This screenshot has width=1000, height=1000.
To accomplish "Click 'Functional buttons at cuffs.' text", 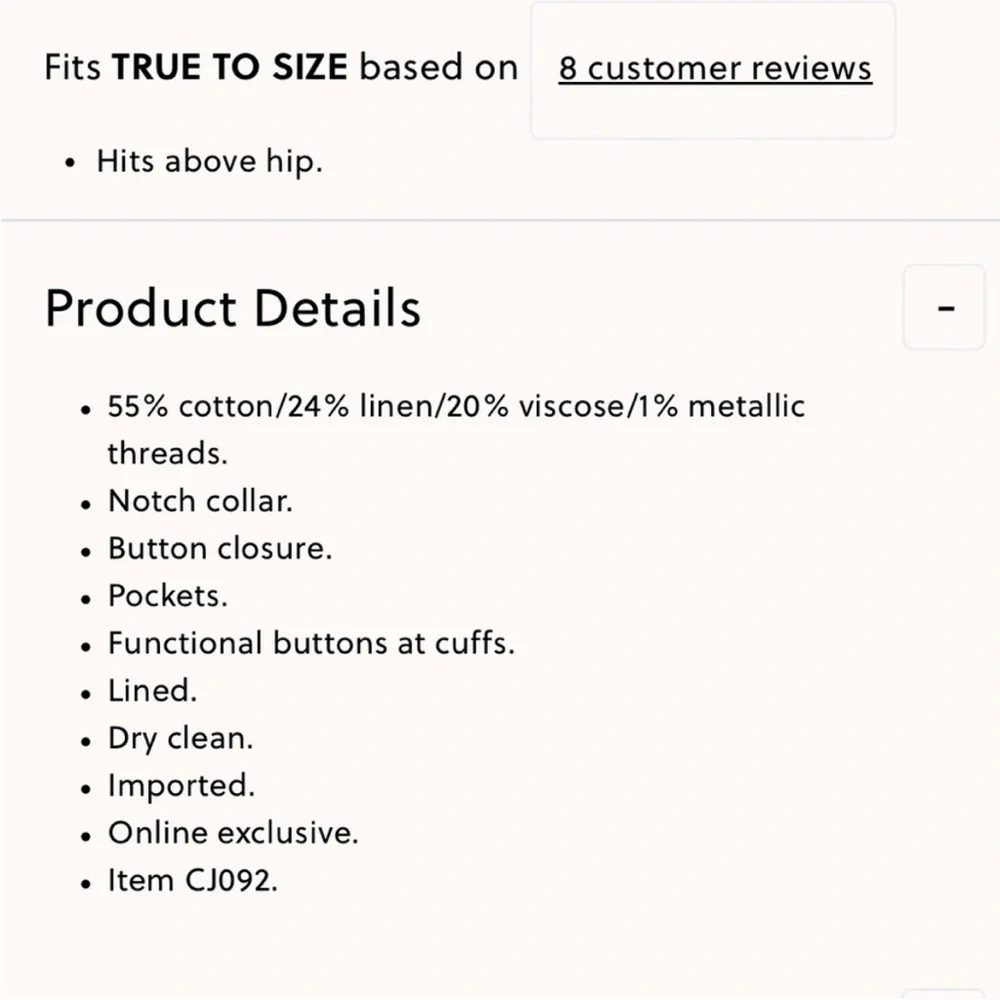I will click(x=311, y=643).
